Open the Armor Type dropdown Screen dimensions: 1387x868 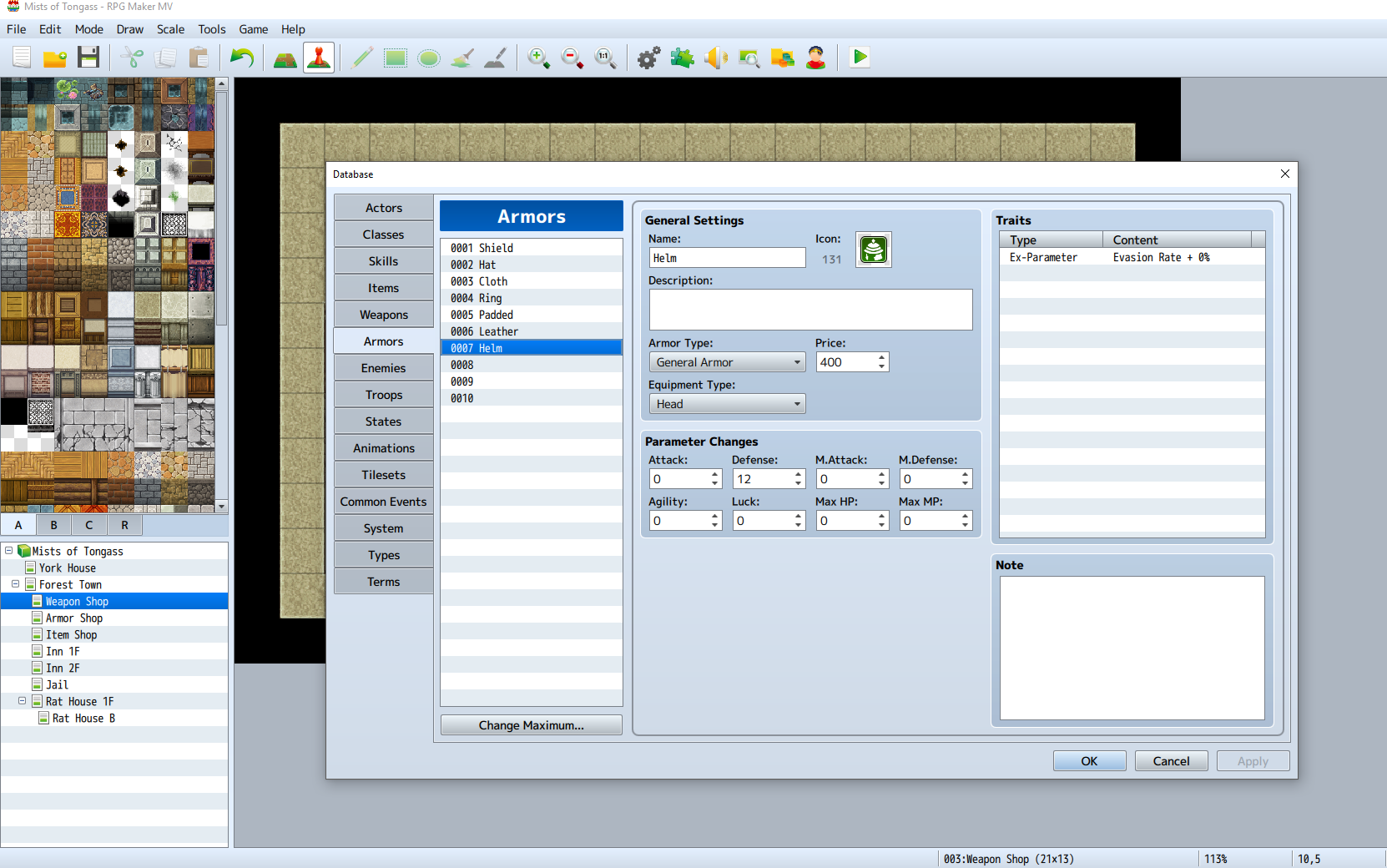click(x=727, y=362)
